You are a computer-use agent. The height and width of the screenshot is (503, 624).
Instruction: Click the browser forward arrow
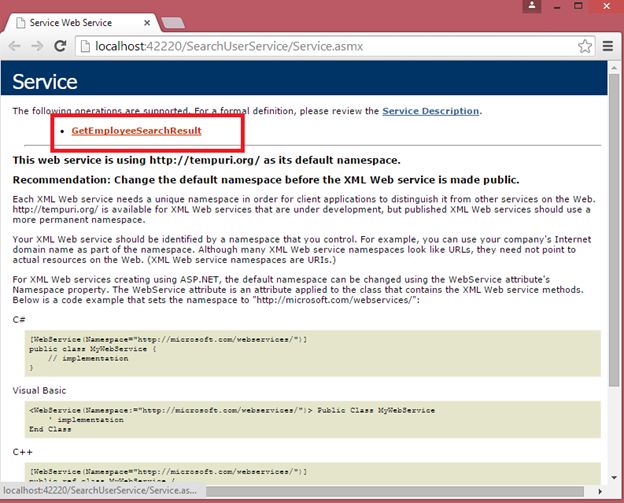tap(37, 46)
